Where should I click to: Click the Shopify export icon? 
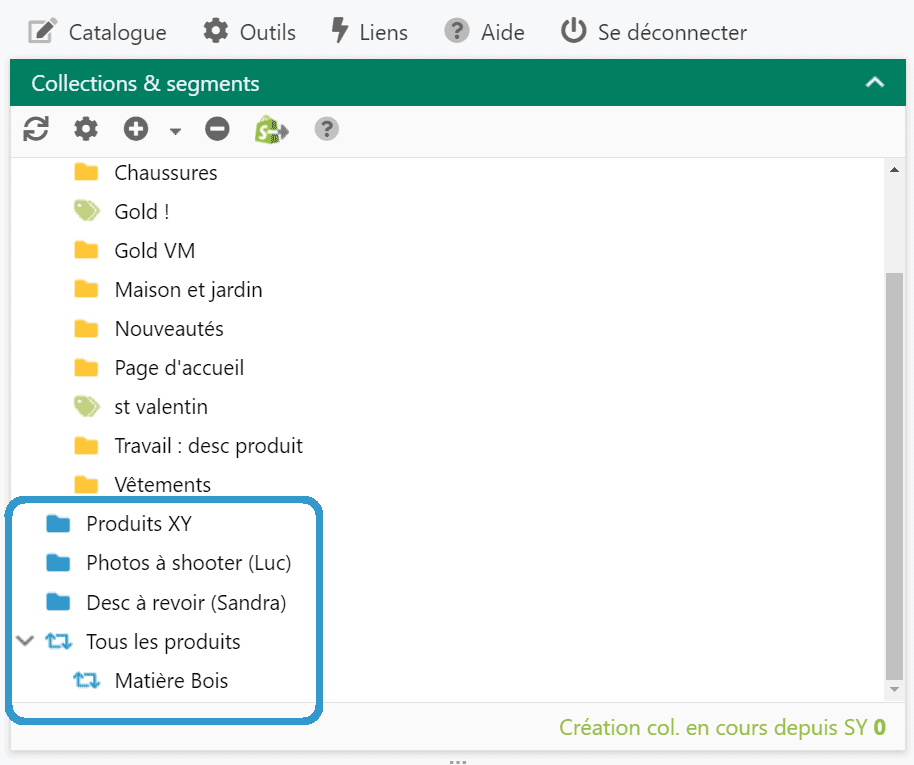pos(271,129)
